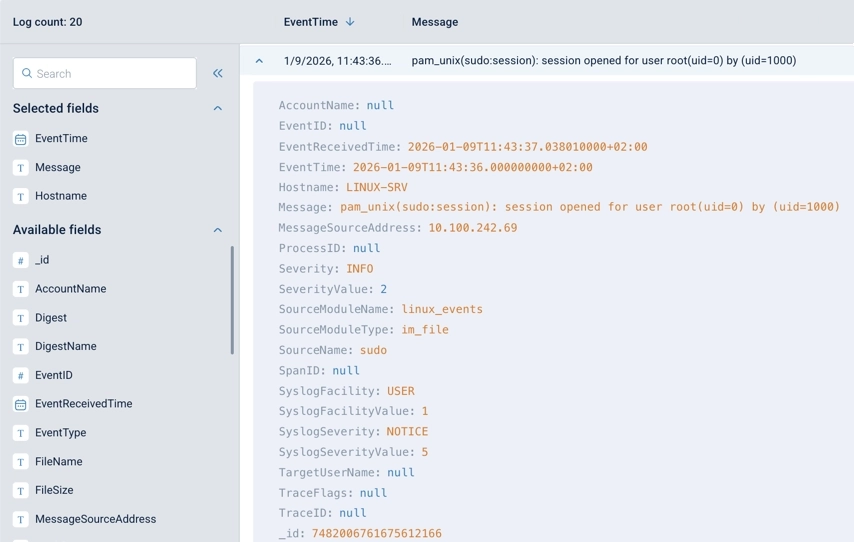Click text type icon beside EventType
854x542 pixels.
[x=21, y=433]
